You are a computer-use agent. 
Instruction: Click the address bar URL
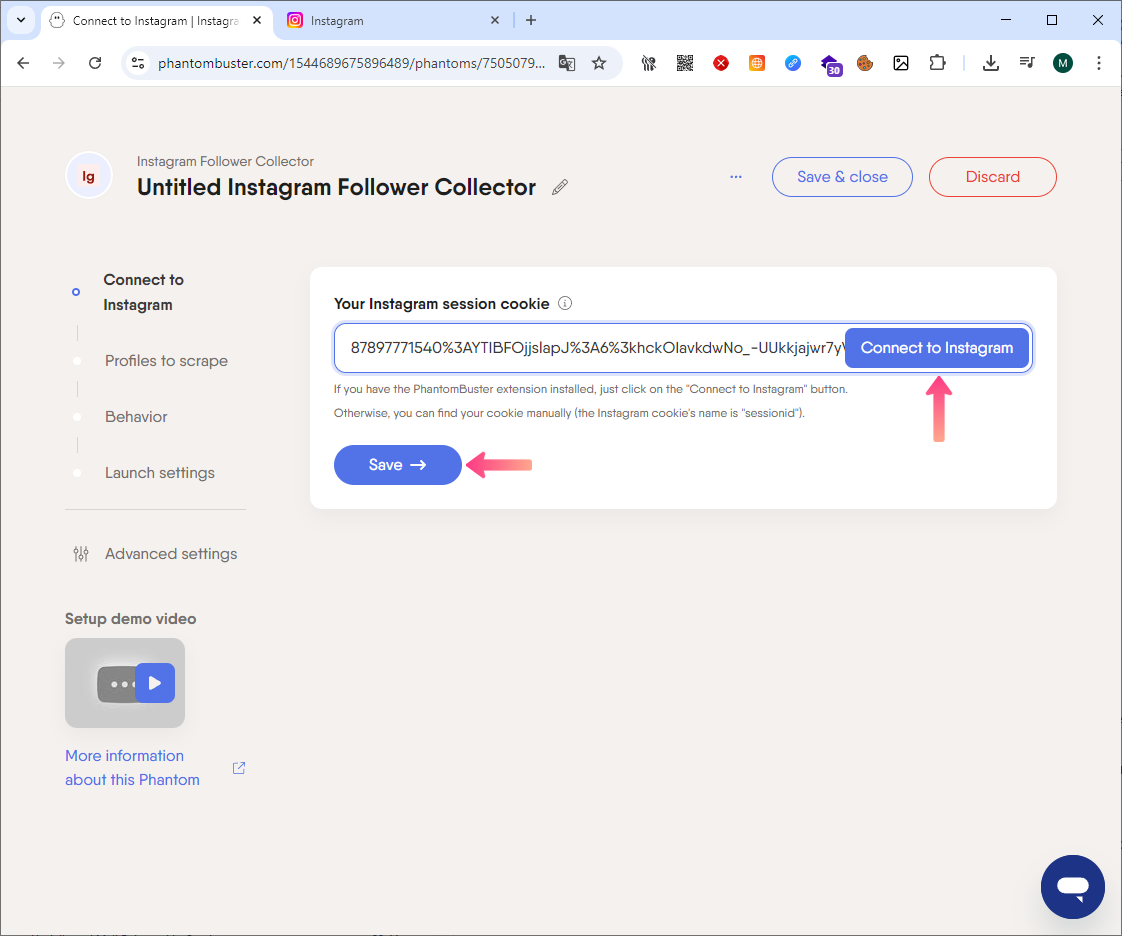(351, 63)
